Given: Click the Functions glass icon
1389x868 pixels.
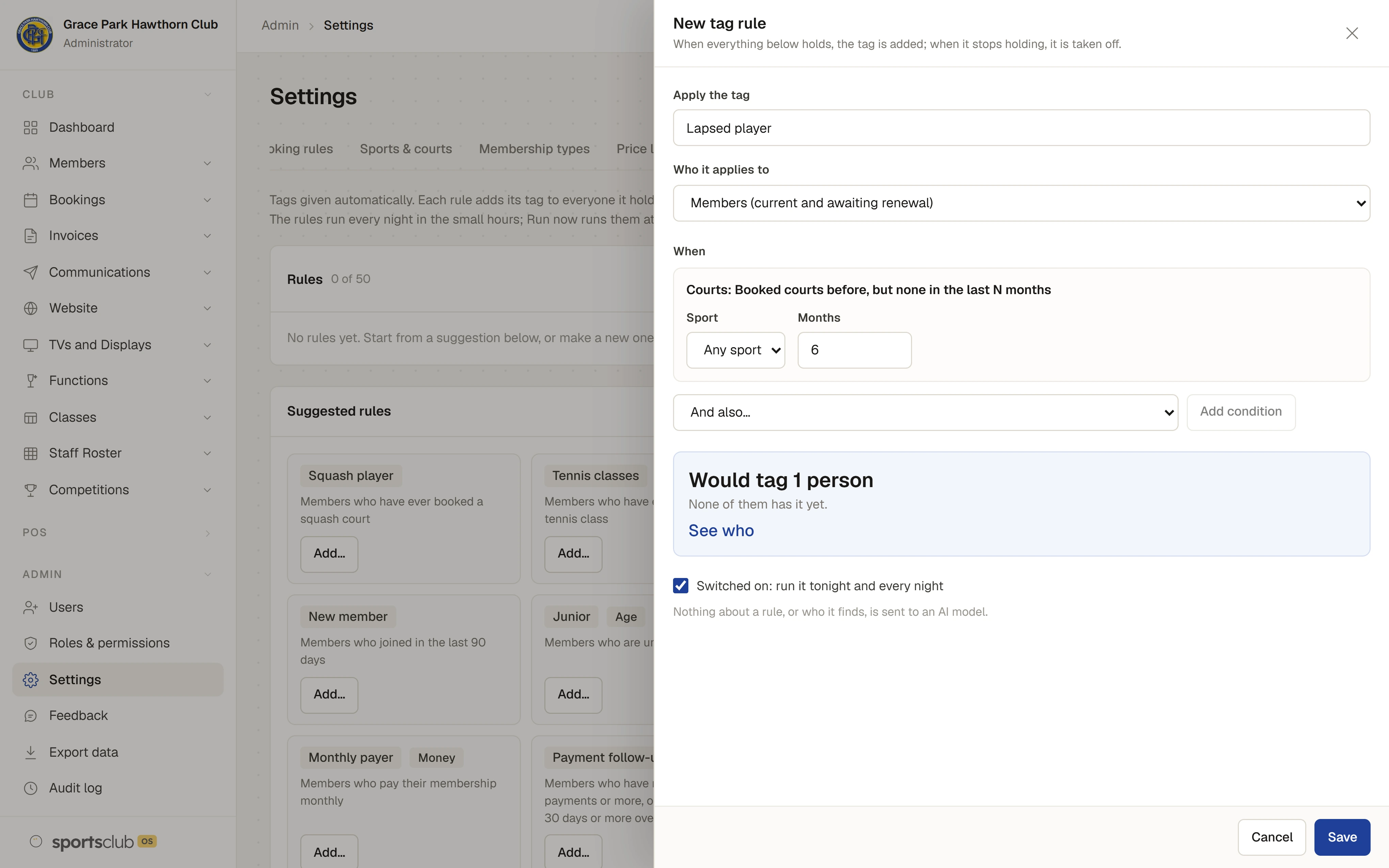Looking at the screenshot, I should click(x=30, y=381).
